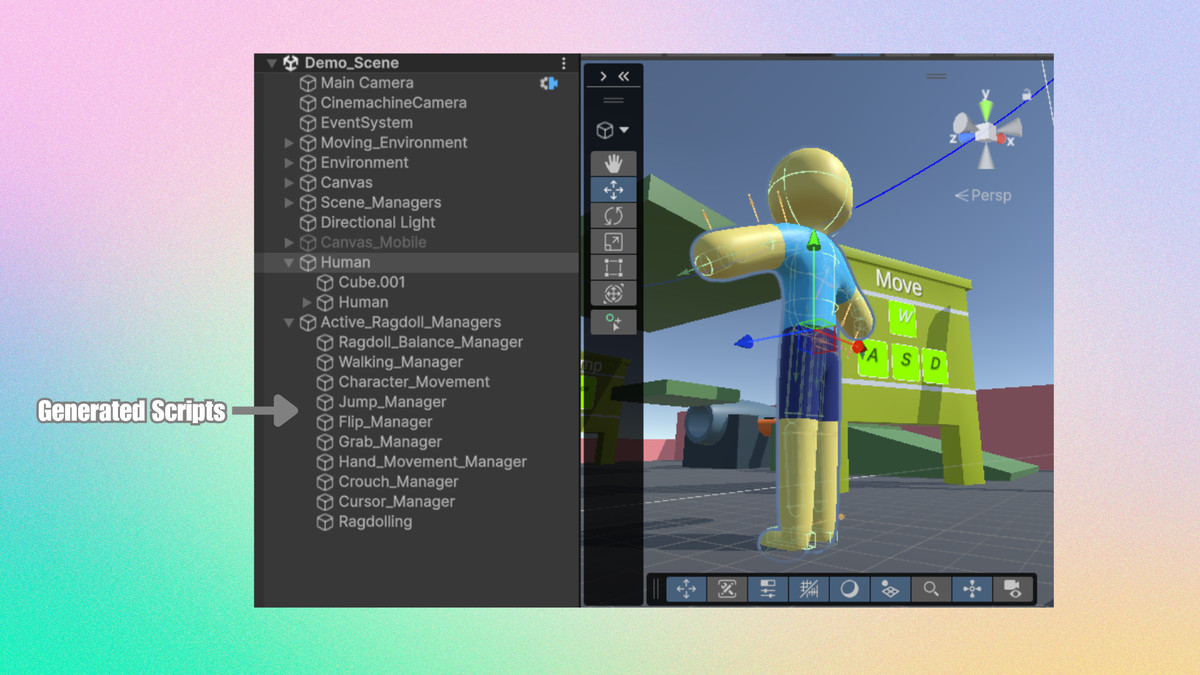Screen dimensions: 1200x675
Task: Click the gizmos icon in the bottom toolbar
Action: [x=970, y=589]
